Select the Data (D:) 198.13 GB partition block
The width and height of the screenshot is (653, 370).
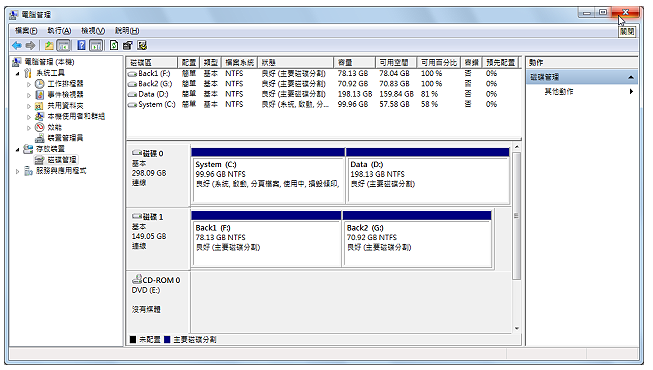tap(428, 176)
